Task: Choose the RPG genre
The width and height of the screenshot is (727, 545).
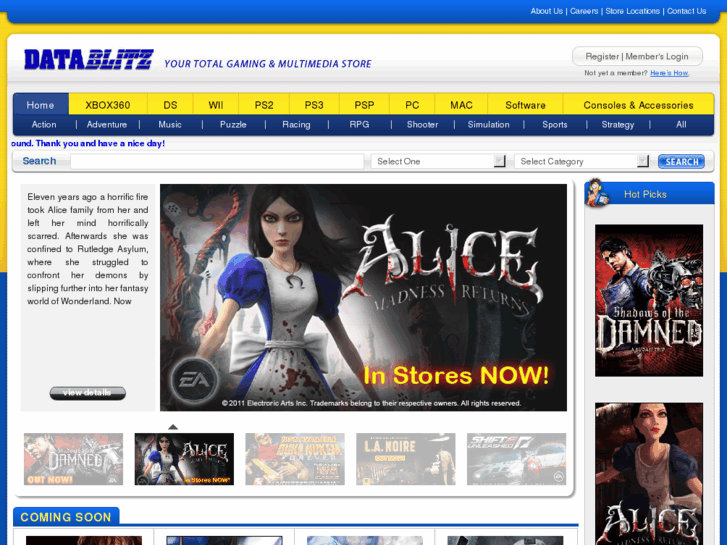Action: pyautogui.click(x=359, y=124)
